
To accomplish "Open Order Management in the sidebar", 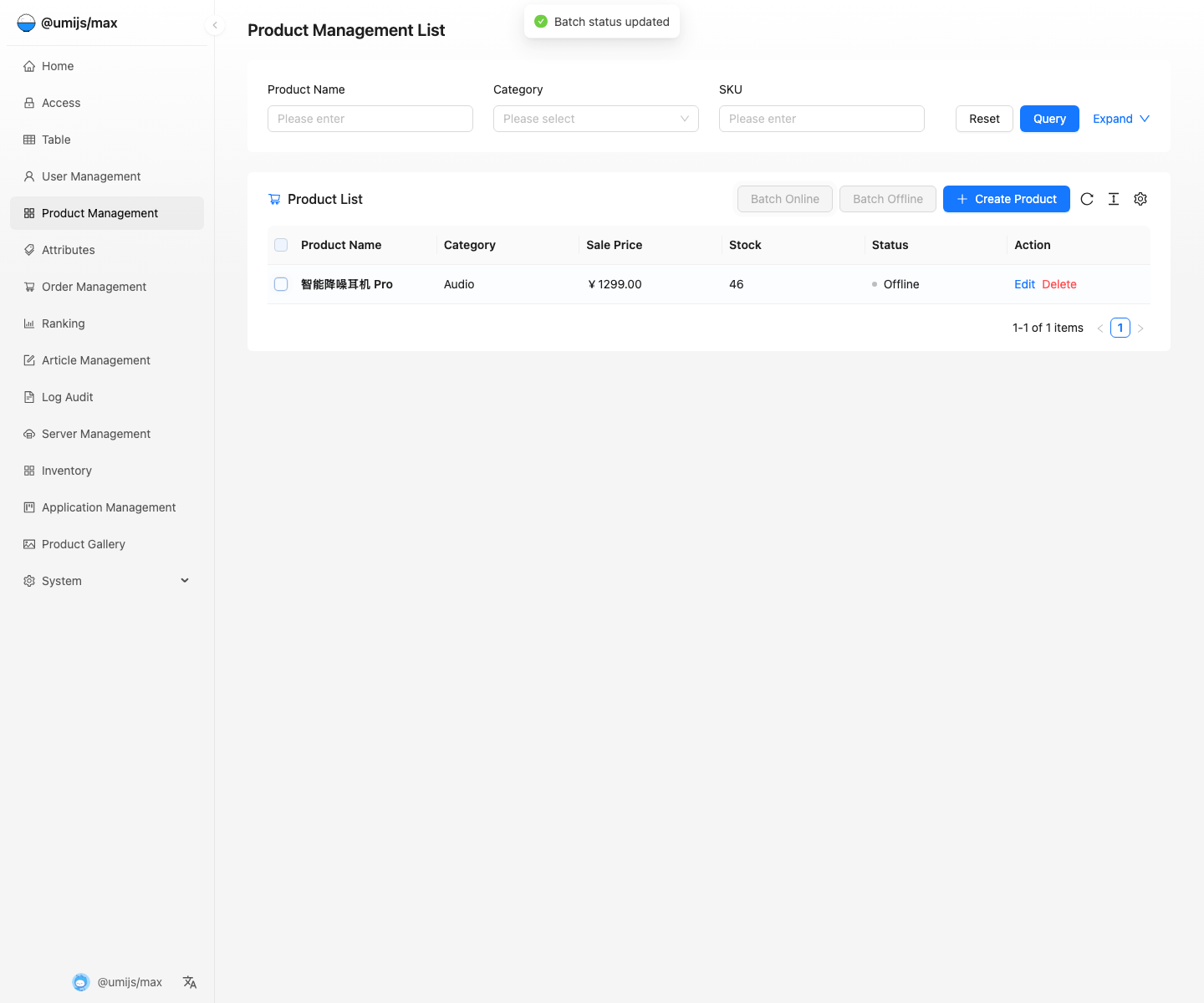I will tap(94, 287).
